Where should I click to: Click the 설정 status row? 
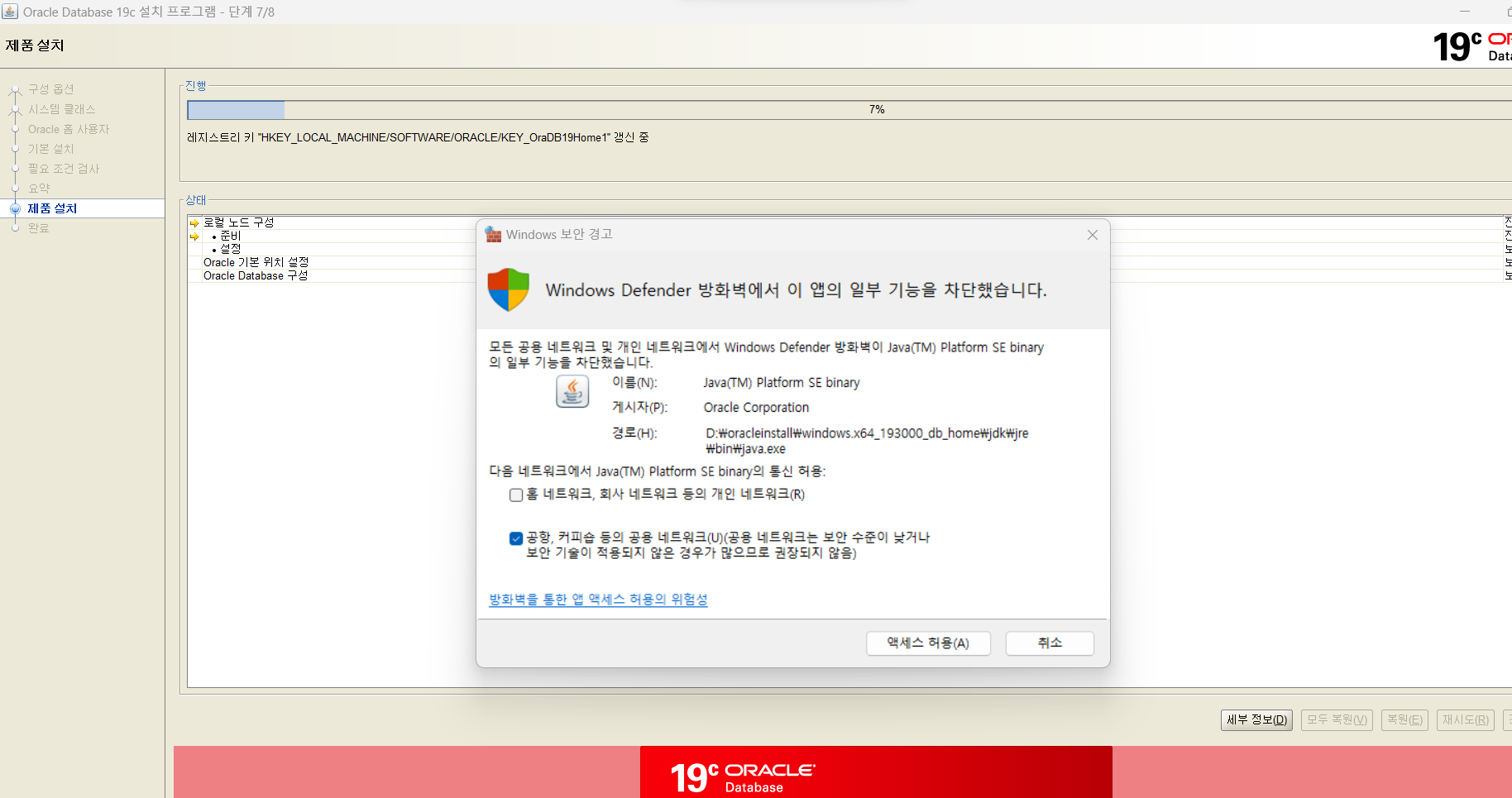[230, 249]
